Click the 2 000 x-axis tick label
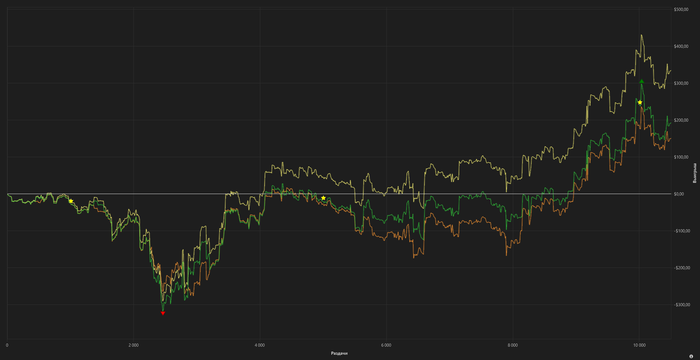The width and height of the screenshot is (700, 360). click(x=133, y=345)
